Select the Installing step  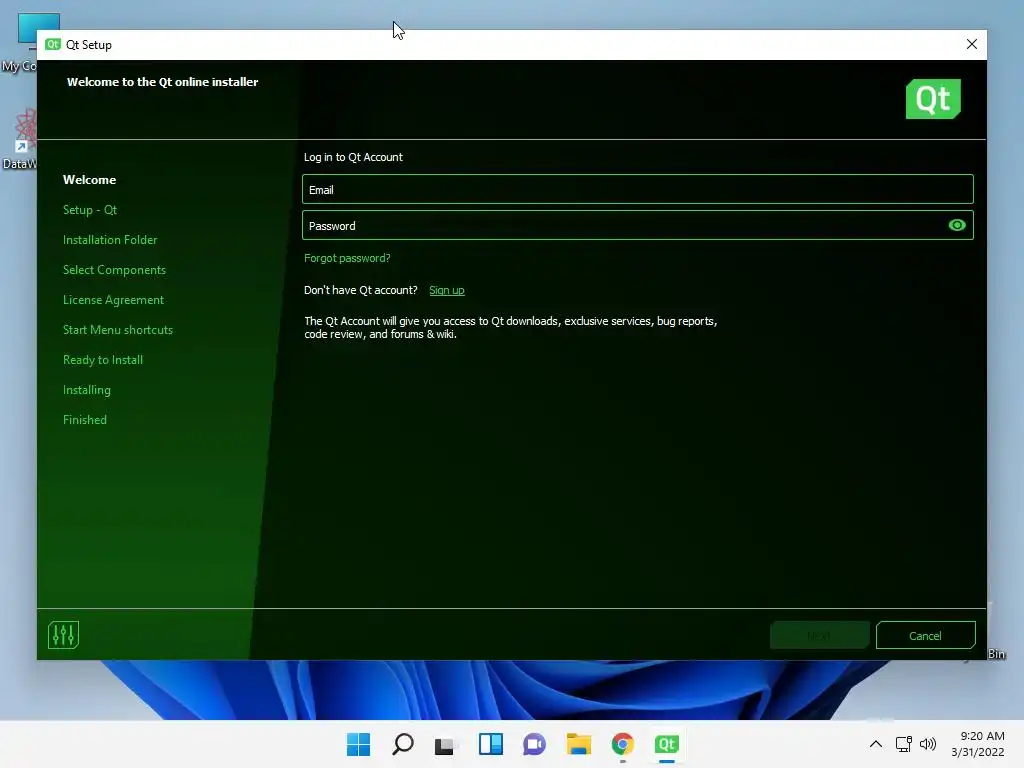87,390
